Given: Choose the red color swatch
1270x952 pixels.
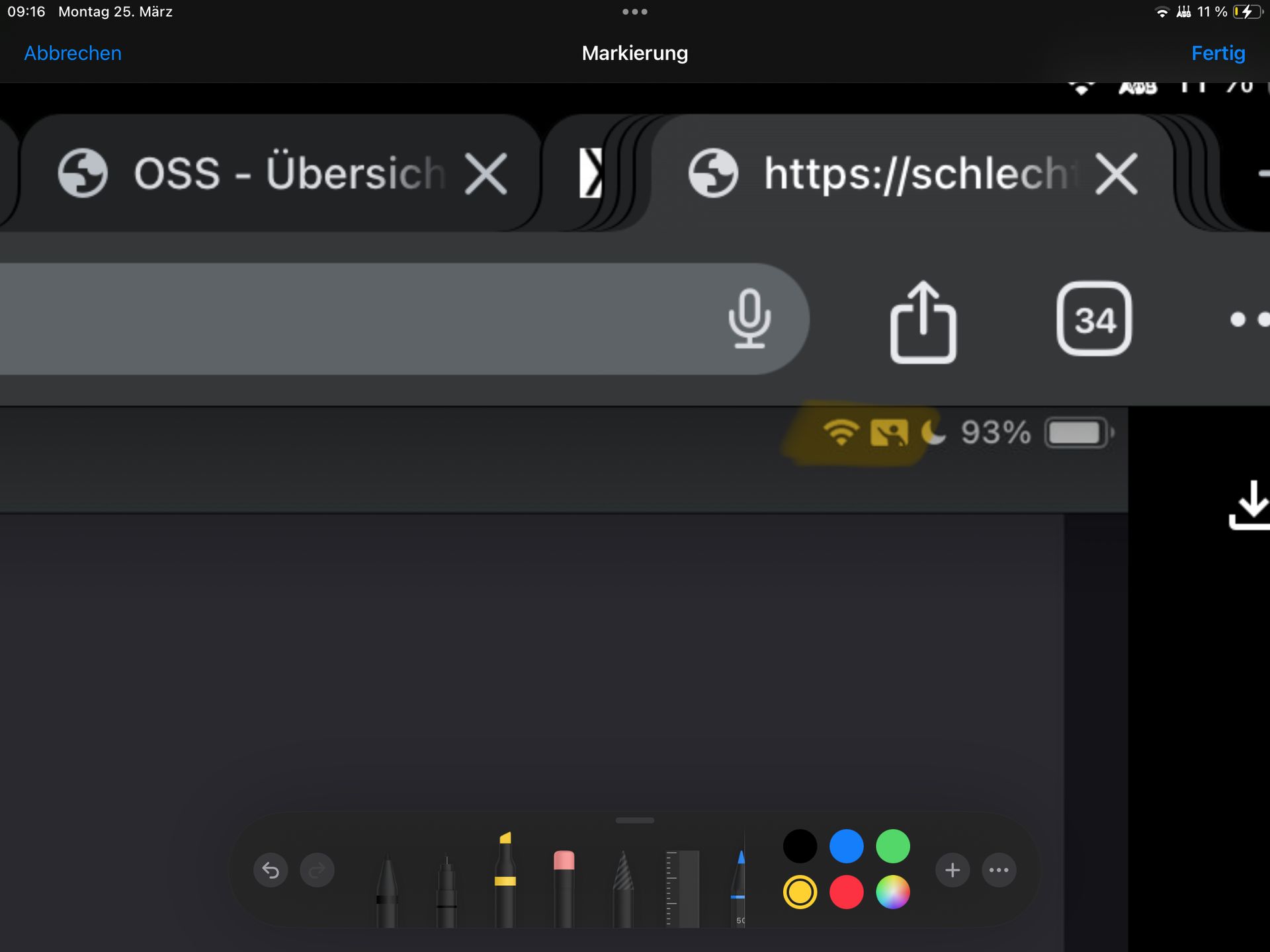Looking at the screenshot, I should point(846,892).
